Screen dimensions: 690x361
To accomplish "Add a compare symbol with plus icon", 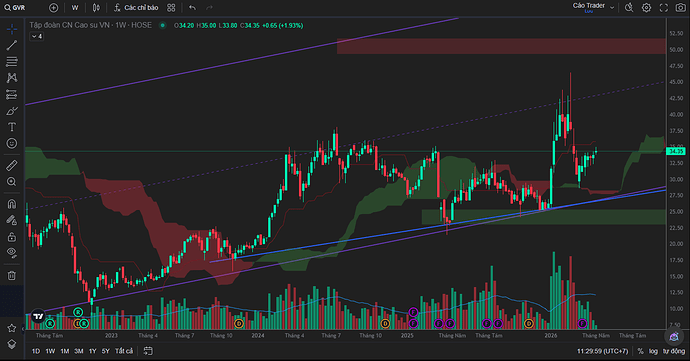I will coord(53,8).
